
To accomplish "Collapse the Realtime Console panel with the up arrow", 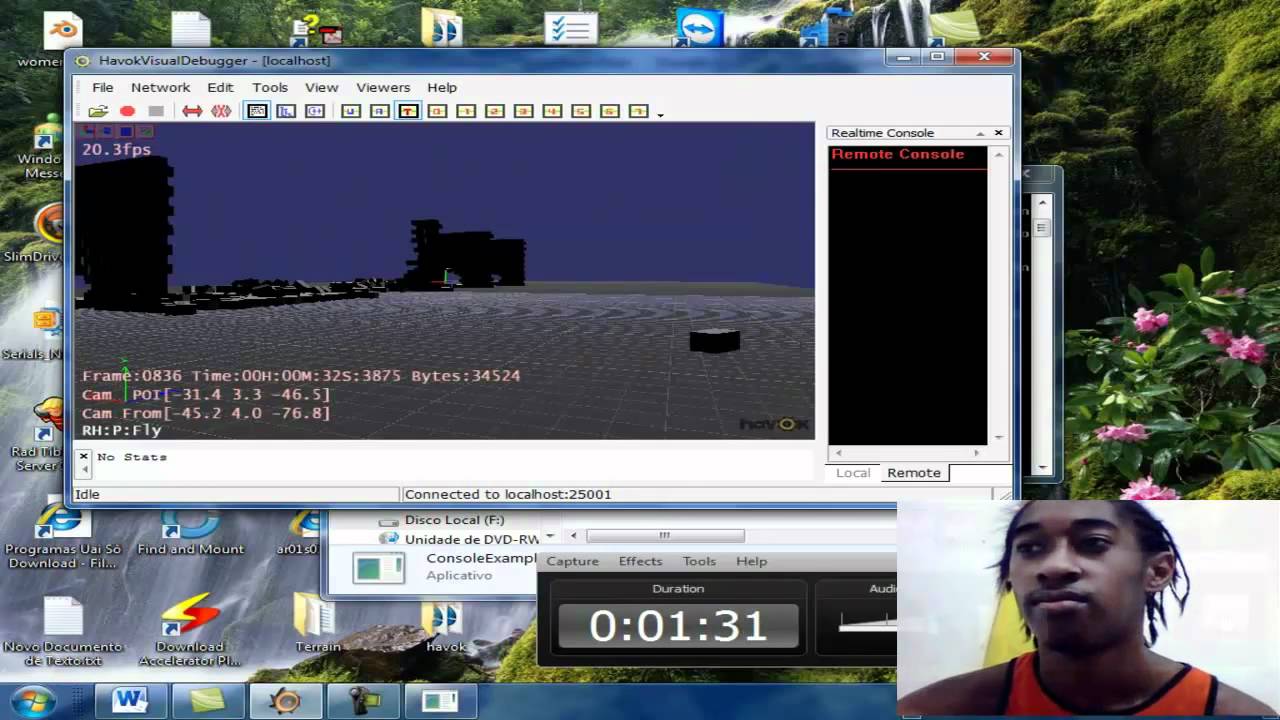I will 981,133.
